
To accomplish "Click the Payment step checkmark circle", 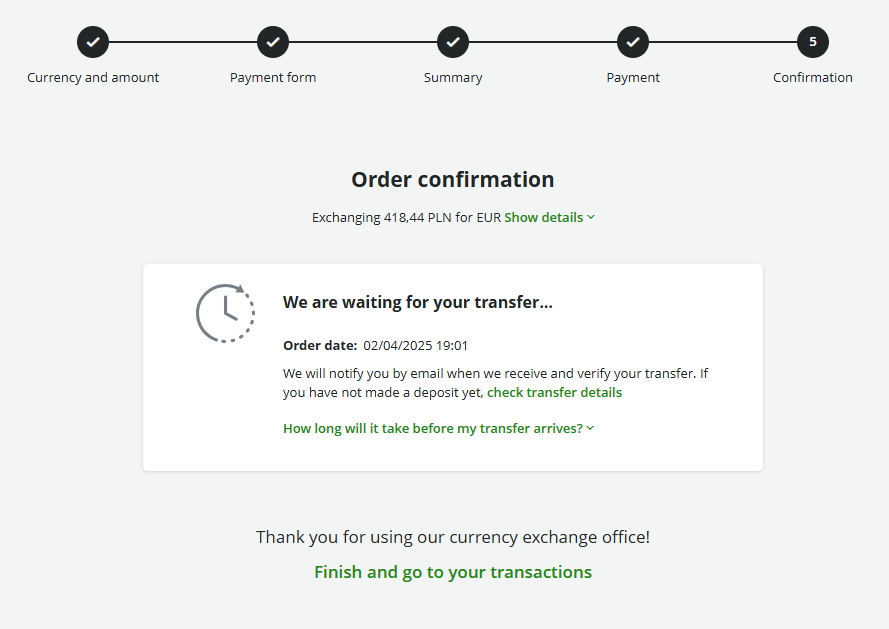I will click(633, 42).
